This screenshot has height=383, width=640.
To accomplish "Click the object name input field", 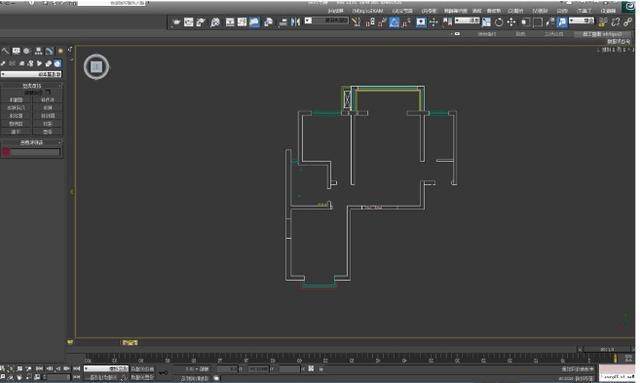I will tap(35, 152).
